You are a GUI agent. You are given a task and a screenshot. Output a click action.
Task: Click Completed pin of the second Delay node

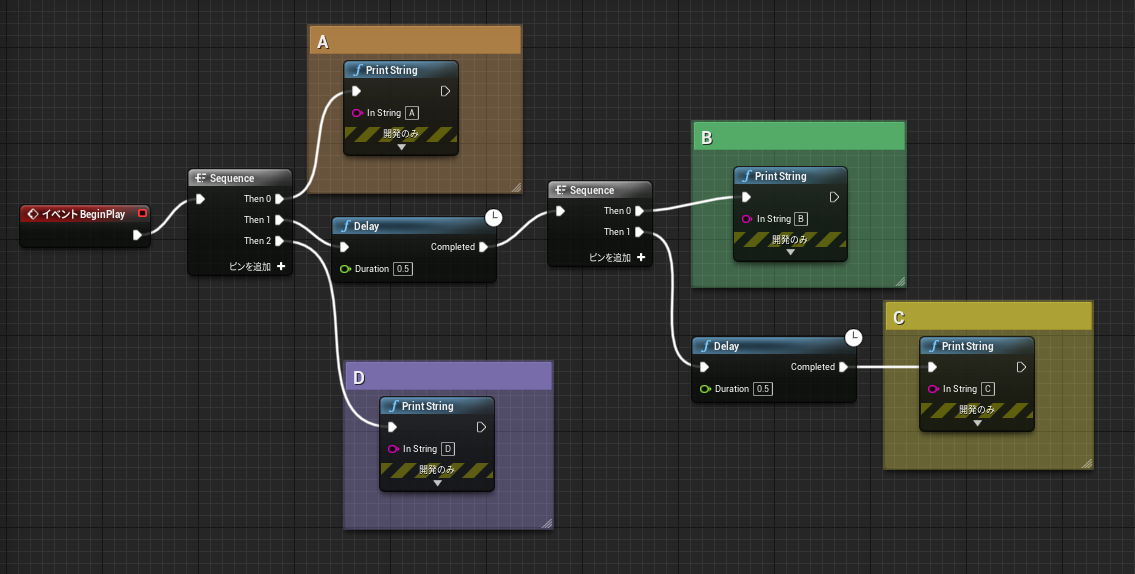tap(843, 367)
